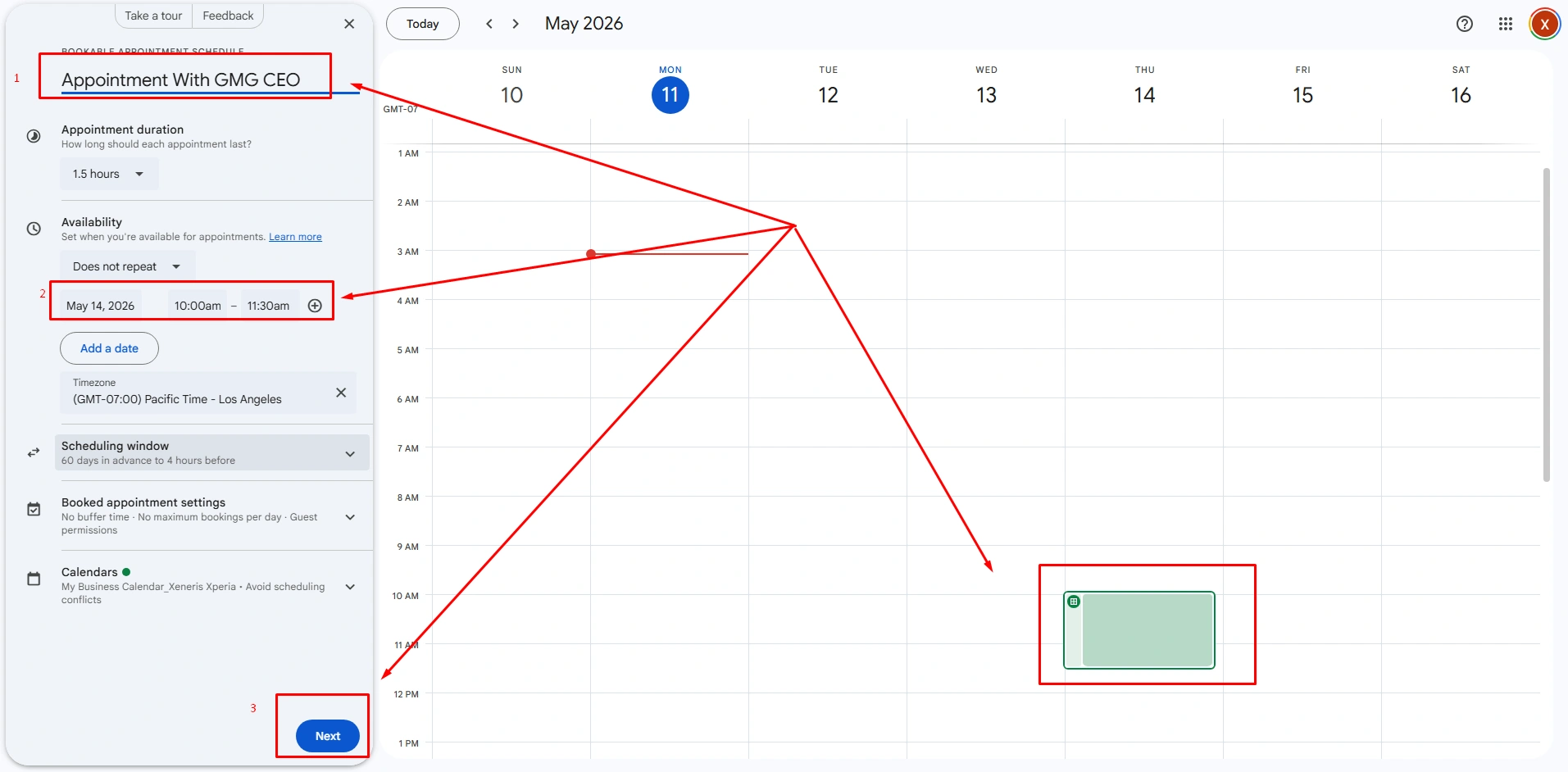Viewport: 1568px width, 772px height.
Task: Select Monday 11 in week header
Action: pos(670,95)
